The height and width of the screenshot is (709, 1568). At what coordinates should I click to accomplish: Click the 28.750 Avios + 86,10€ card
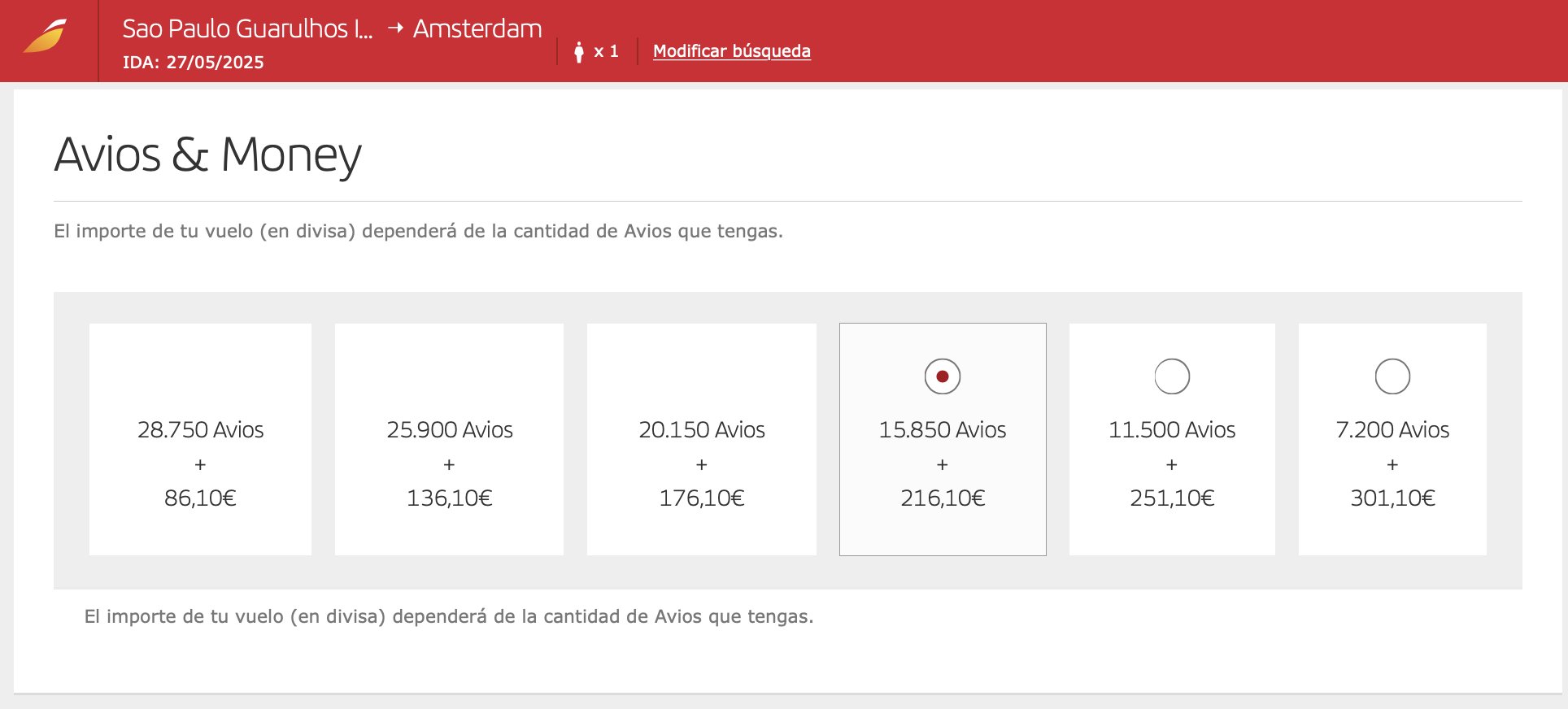pos(200,440)
